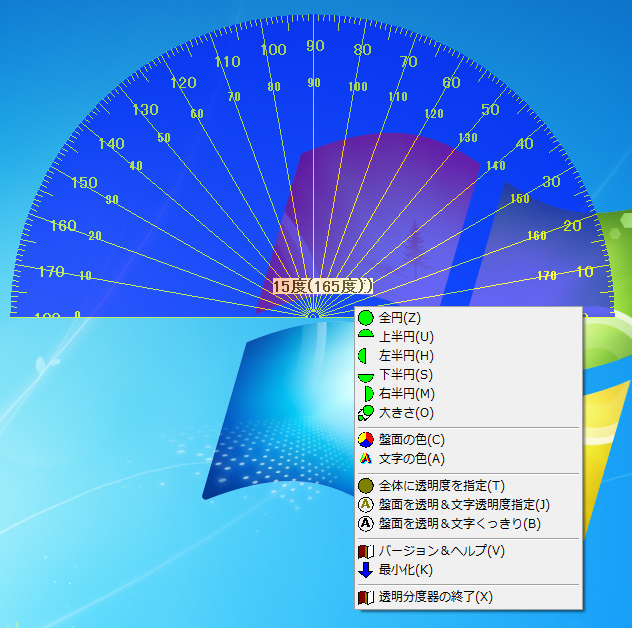
Task: Click the outer 90 degree mark at top
Action: coord(316,46)
